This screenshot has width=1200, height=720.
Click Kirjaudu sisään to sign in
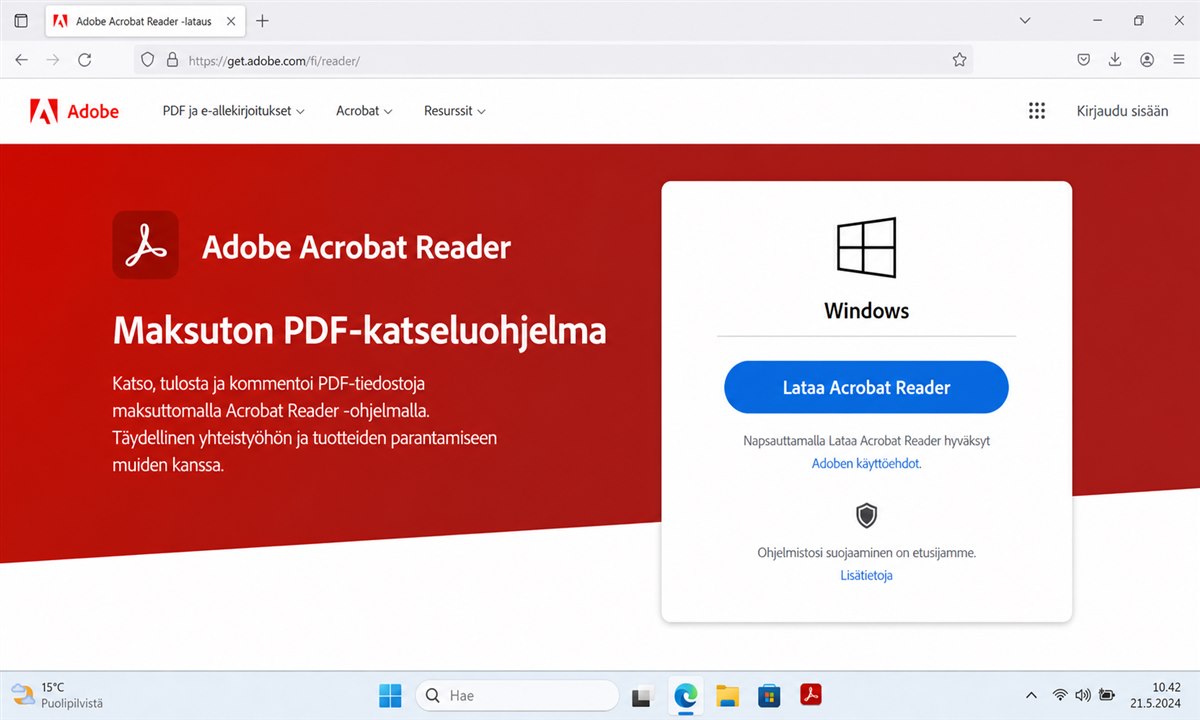point(1122,111)
